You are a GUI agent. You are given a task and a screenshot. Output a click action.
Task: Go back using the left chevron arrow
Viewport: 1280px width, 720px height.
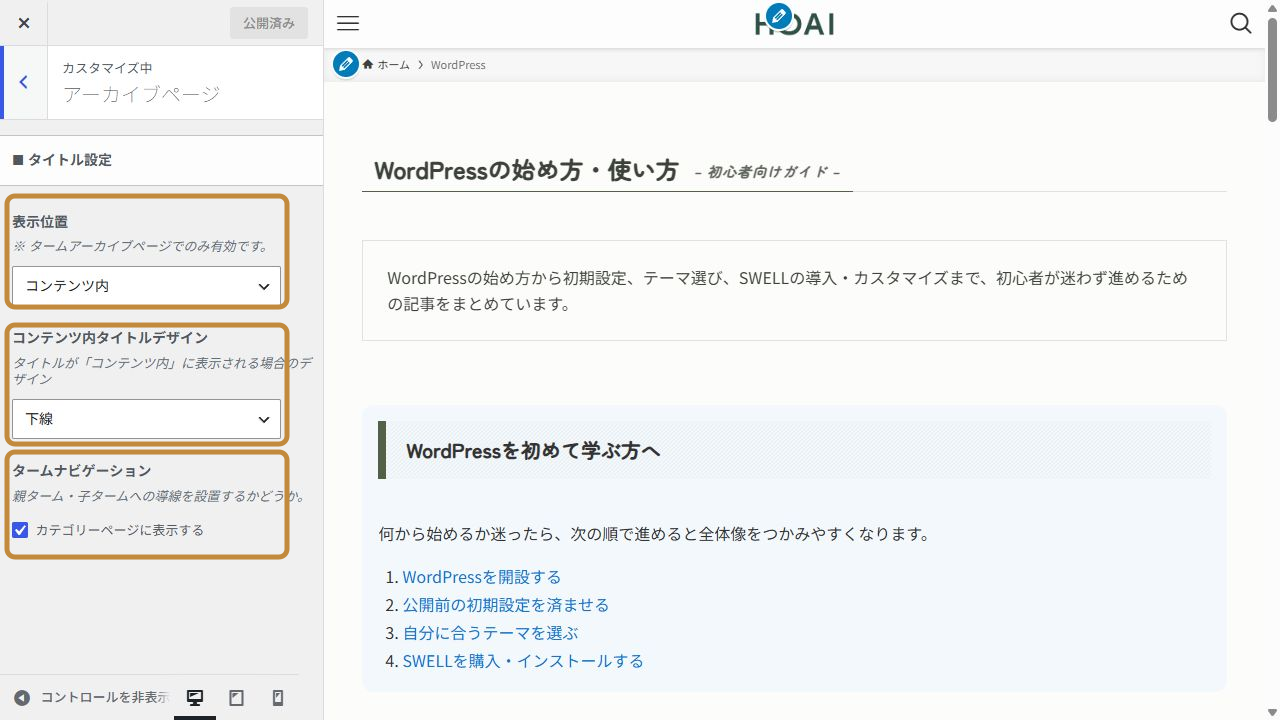[x=23, y=82]
